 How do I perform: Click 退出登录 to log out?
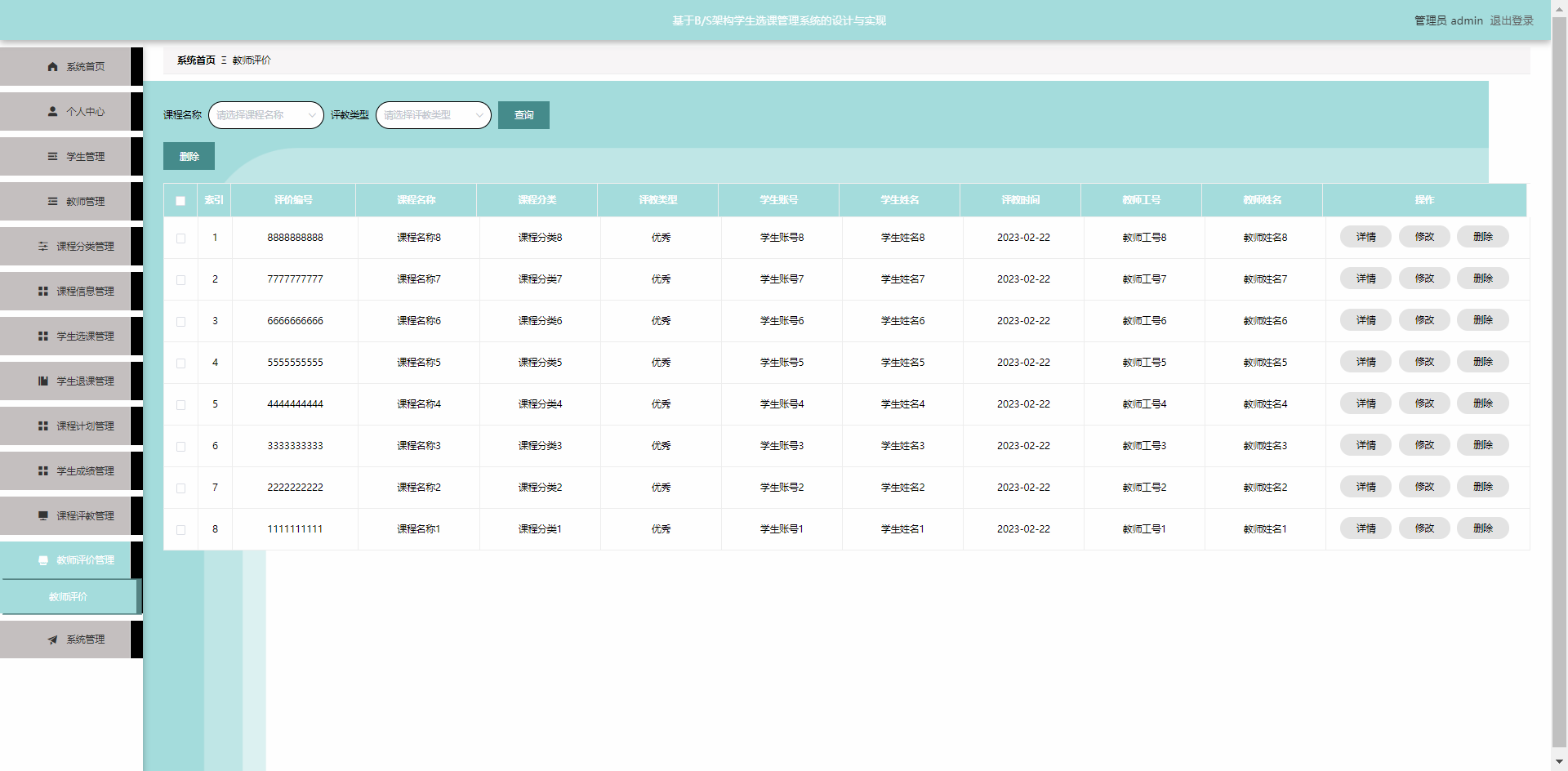tap(1512, 20)
